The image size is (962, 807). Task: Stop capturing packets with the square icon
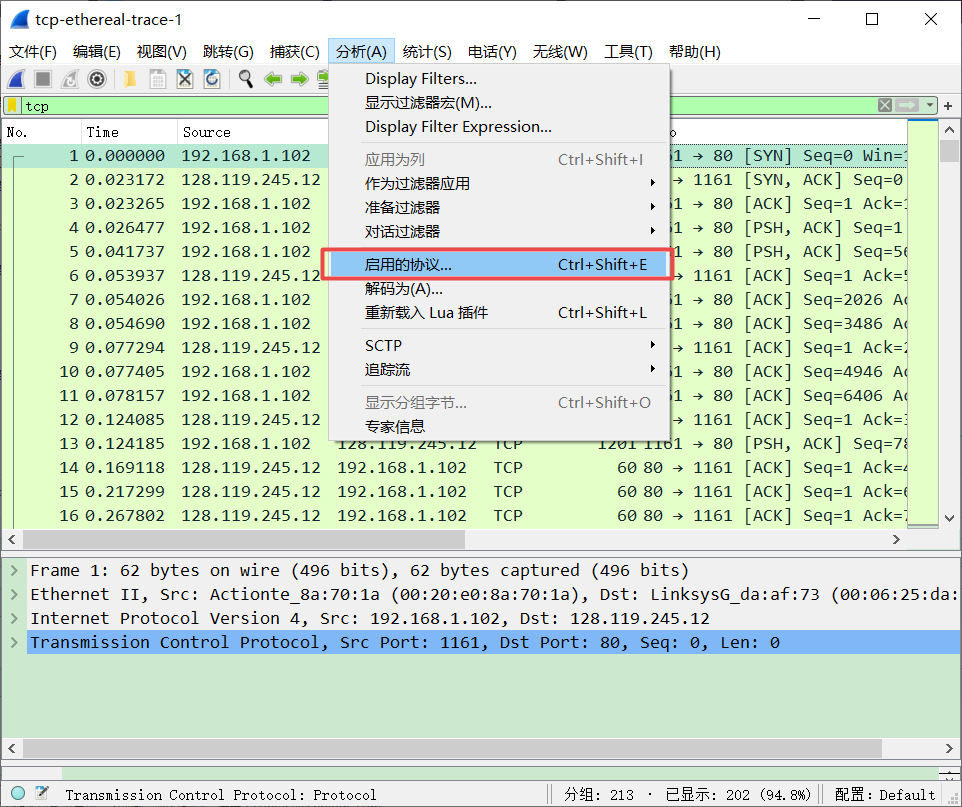tap(43, 79)
